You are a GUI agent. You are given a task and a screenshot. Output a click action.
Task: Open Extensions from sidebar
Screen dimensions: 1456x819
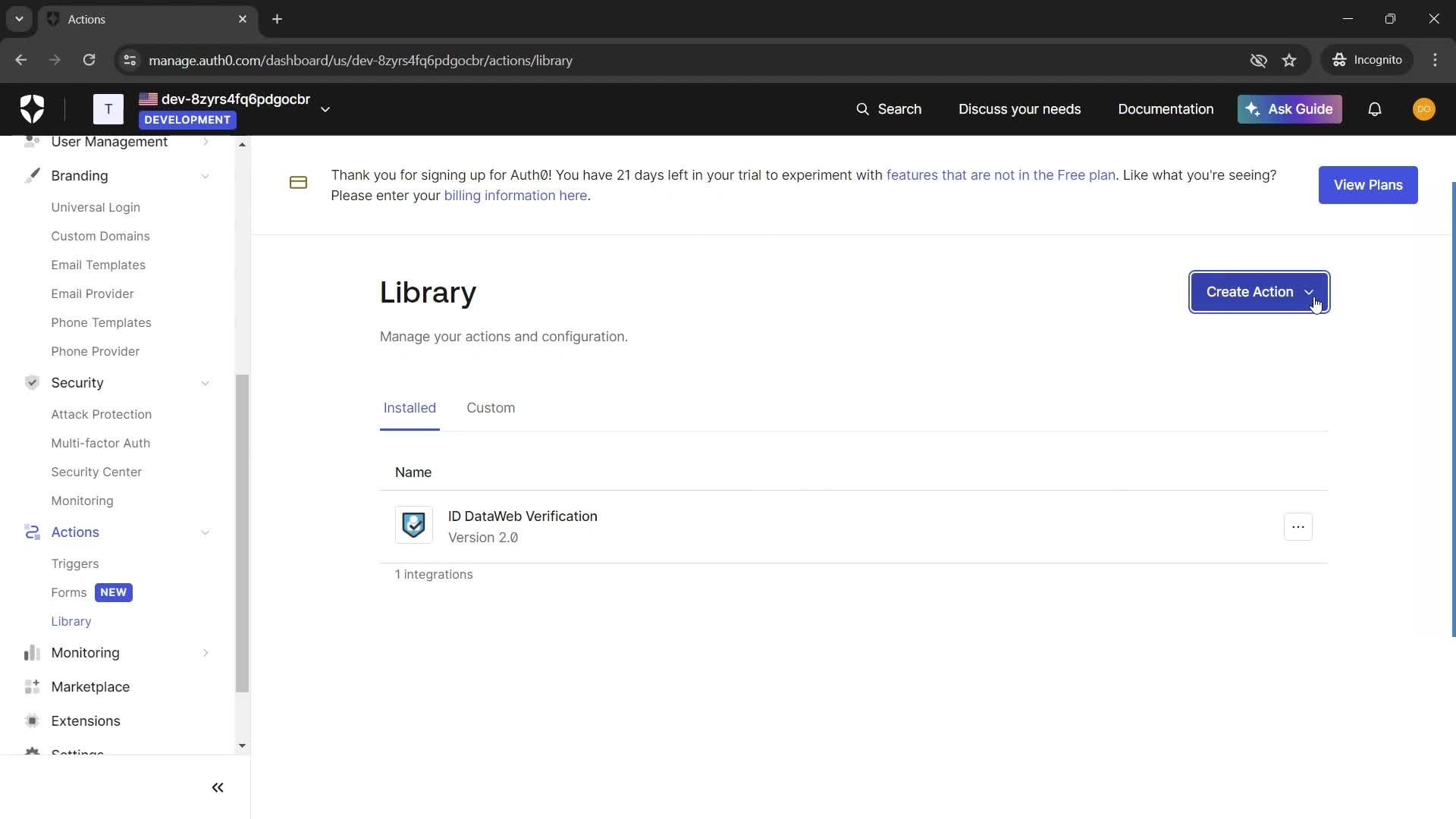coord(86,721)
